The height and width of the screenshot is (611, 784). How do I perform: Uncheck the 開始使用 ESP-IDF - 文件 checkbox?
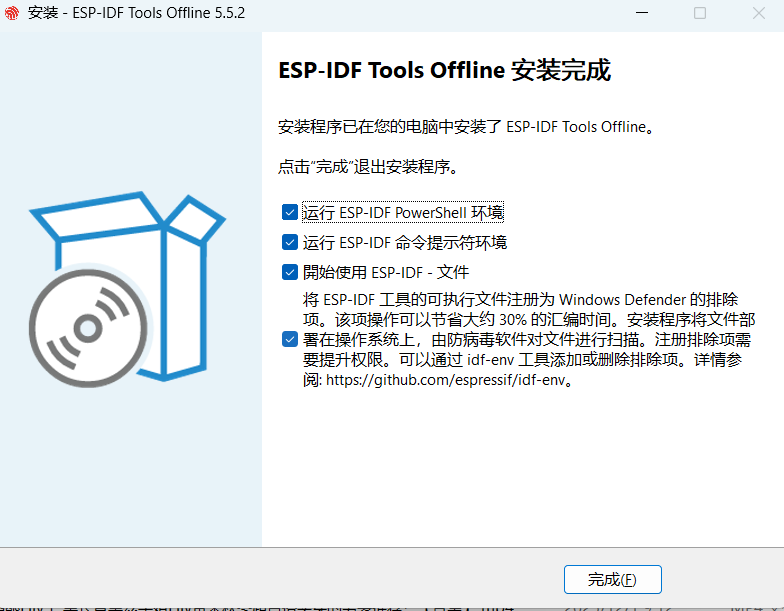point(290,272)
